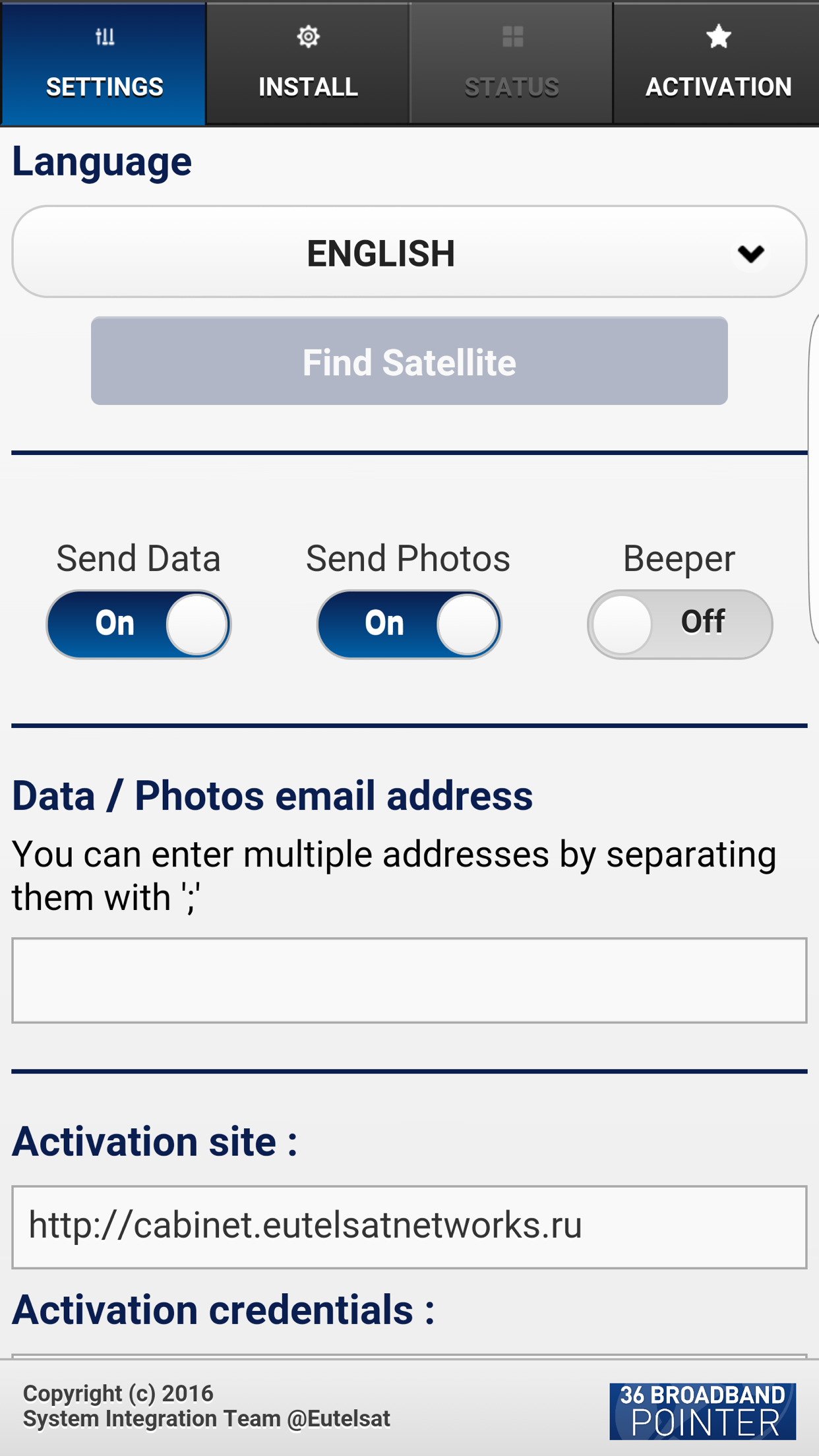Image resolution: width=819 pixels, height=1456 pixels.
Task: Click the 36 Broadband Pointer logo
Action: tap(702, 1411)
